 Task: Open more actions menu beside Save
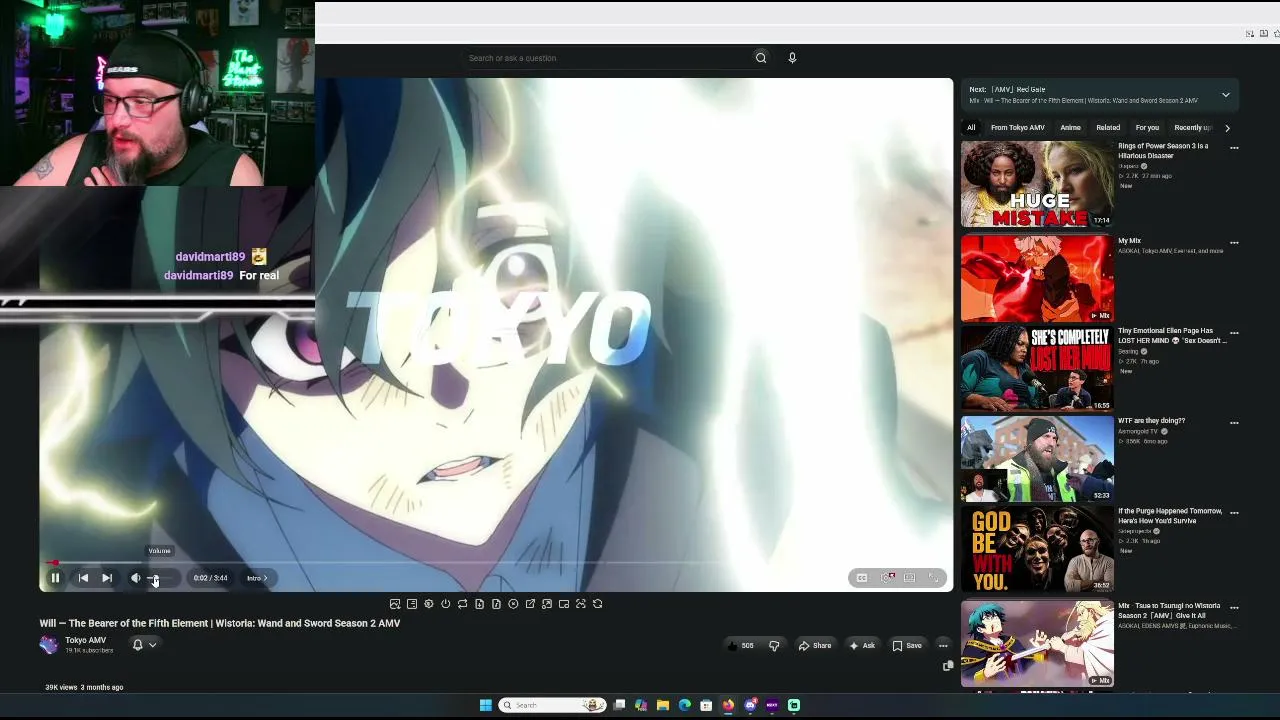[x=943, y=646]
